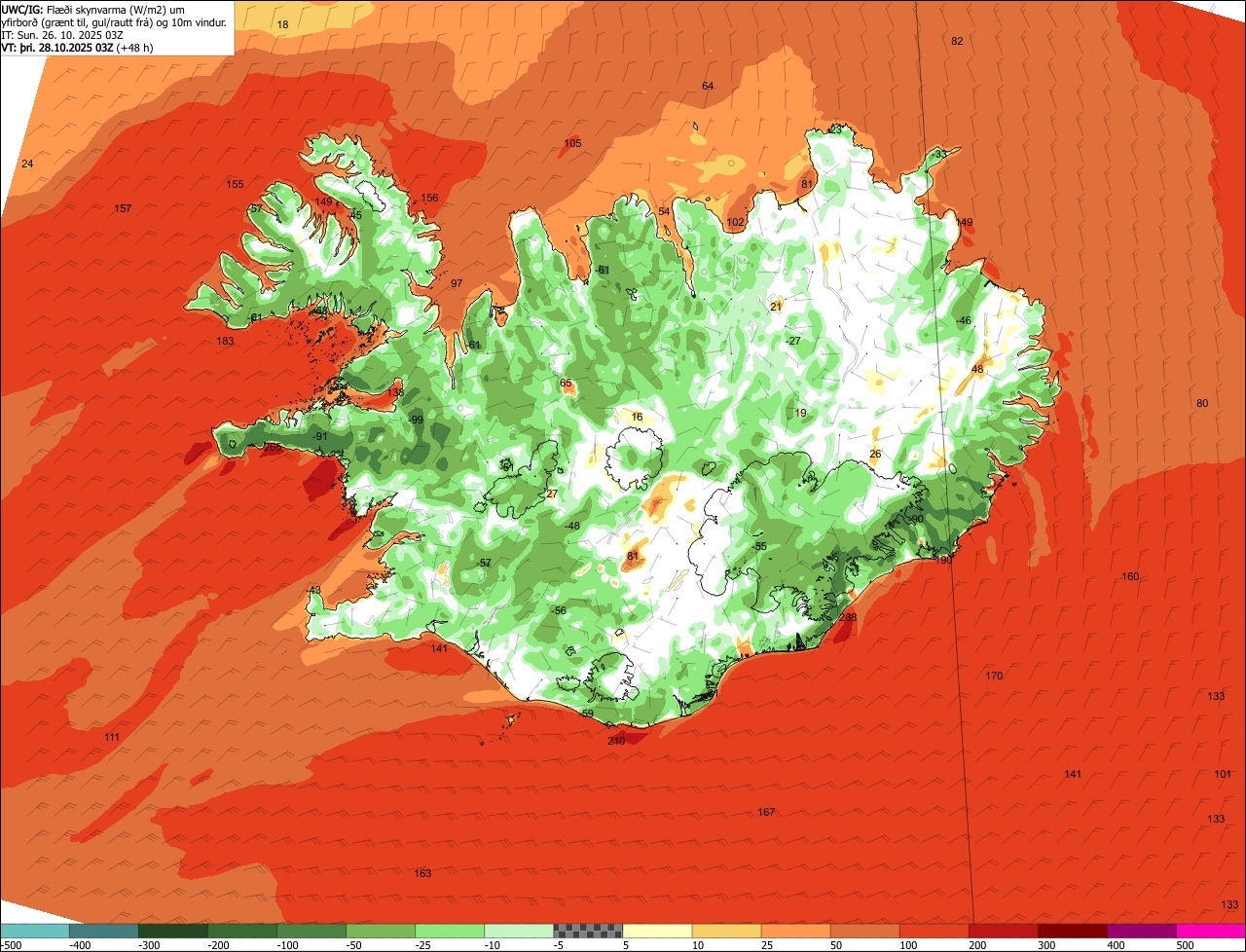This screenshot has width=1246, height=952.
Task: Click the flux value 16 above the glacier
Action: 637,418
